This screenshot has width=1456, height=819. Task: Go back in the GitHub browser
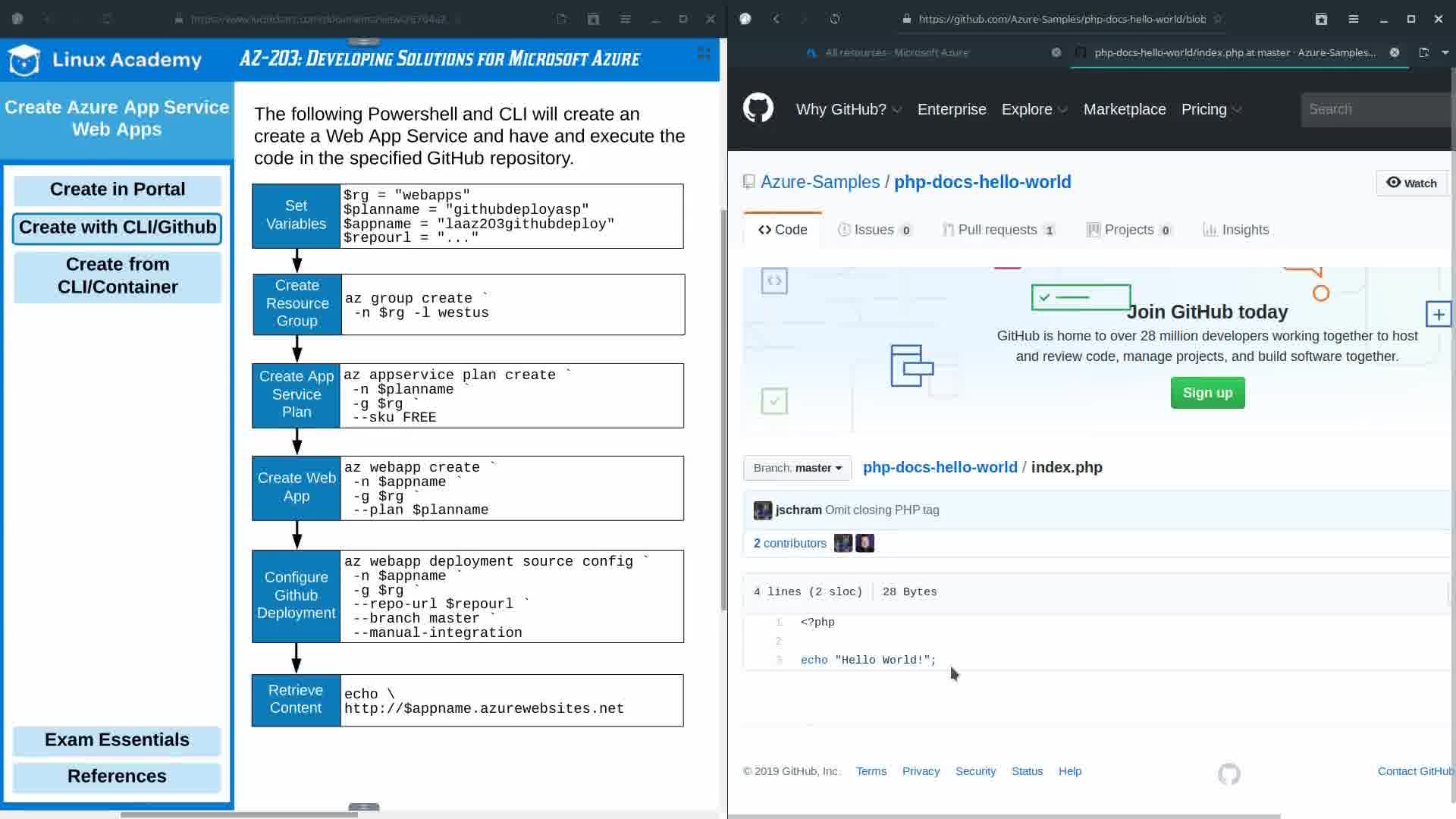pos(776,19)
